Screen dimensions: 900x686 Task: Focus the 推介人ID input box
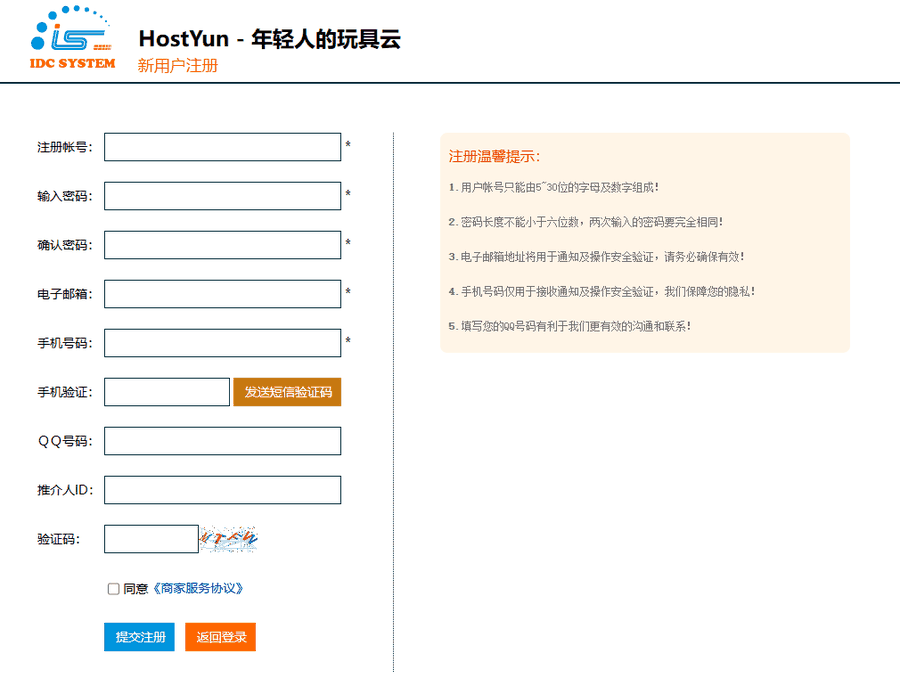[x=223, y=490]
